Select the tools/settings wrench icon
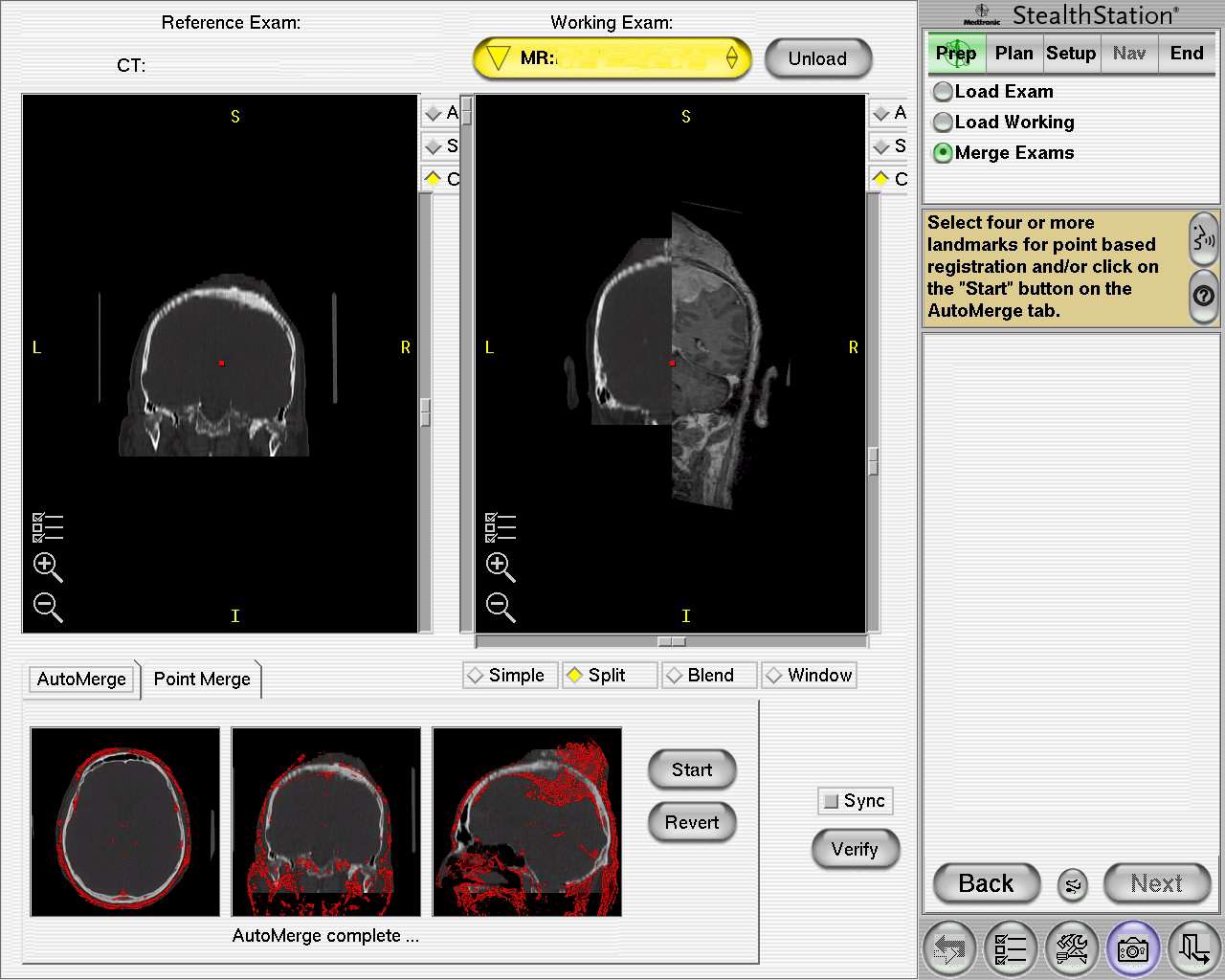The image size is (1225, 980). [1071, 948]
